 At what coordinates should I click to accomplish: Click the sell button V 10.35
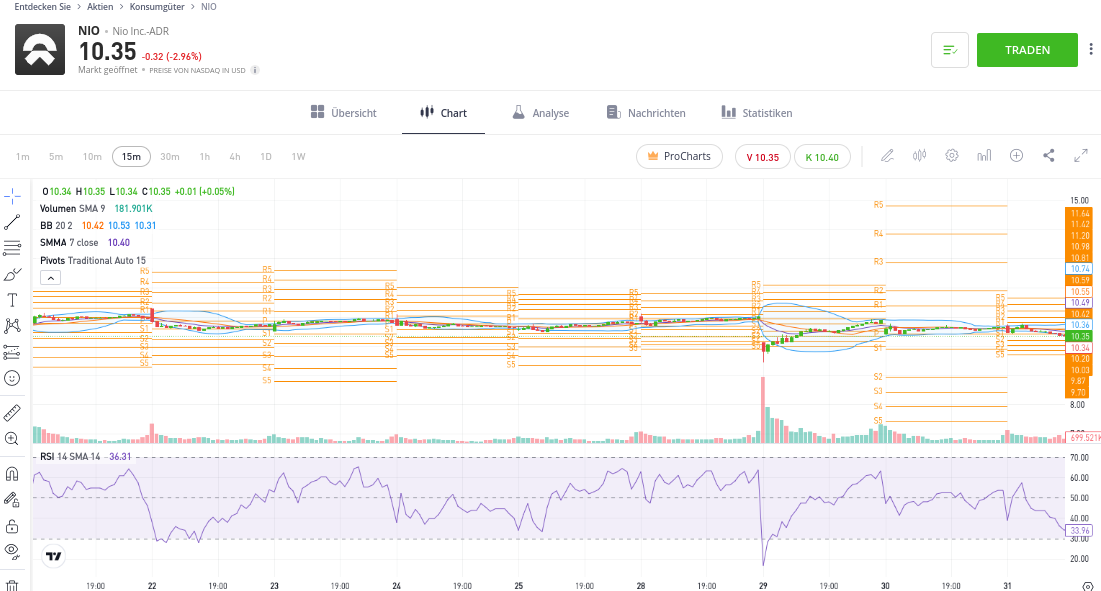click(x=763, y=157)
